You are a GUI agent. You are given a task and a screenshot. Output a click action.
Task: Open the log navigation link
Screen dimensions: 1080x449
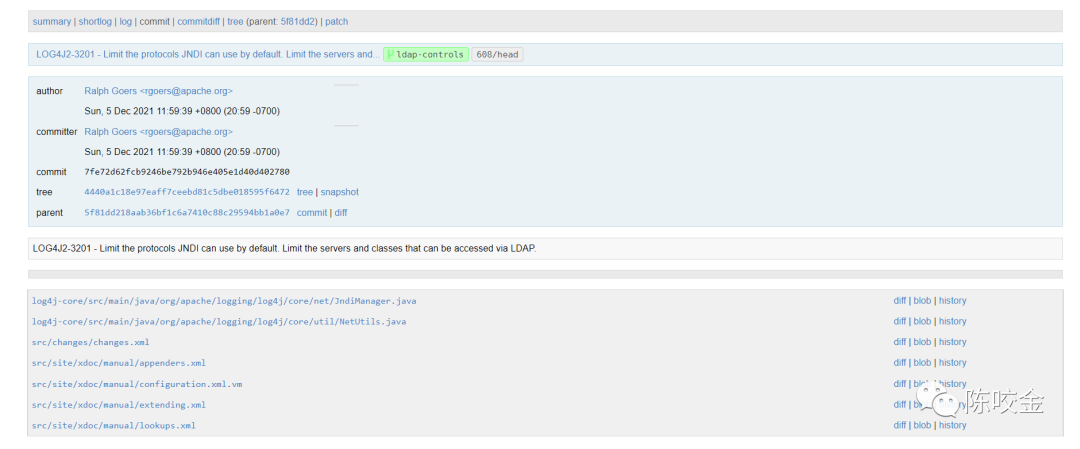tap(126, 21)
